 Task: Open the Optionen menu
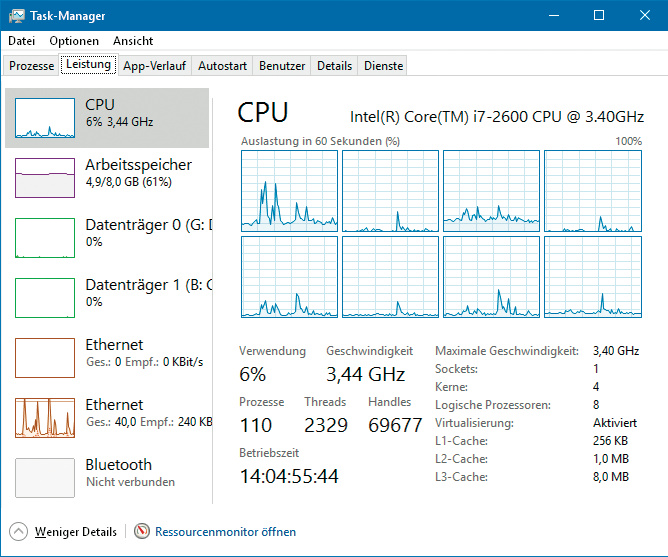pyautogui.click(x=74, y=41)
